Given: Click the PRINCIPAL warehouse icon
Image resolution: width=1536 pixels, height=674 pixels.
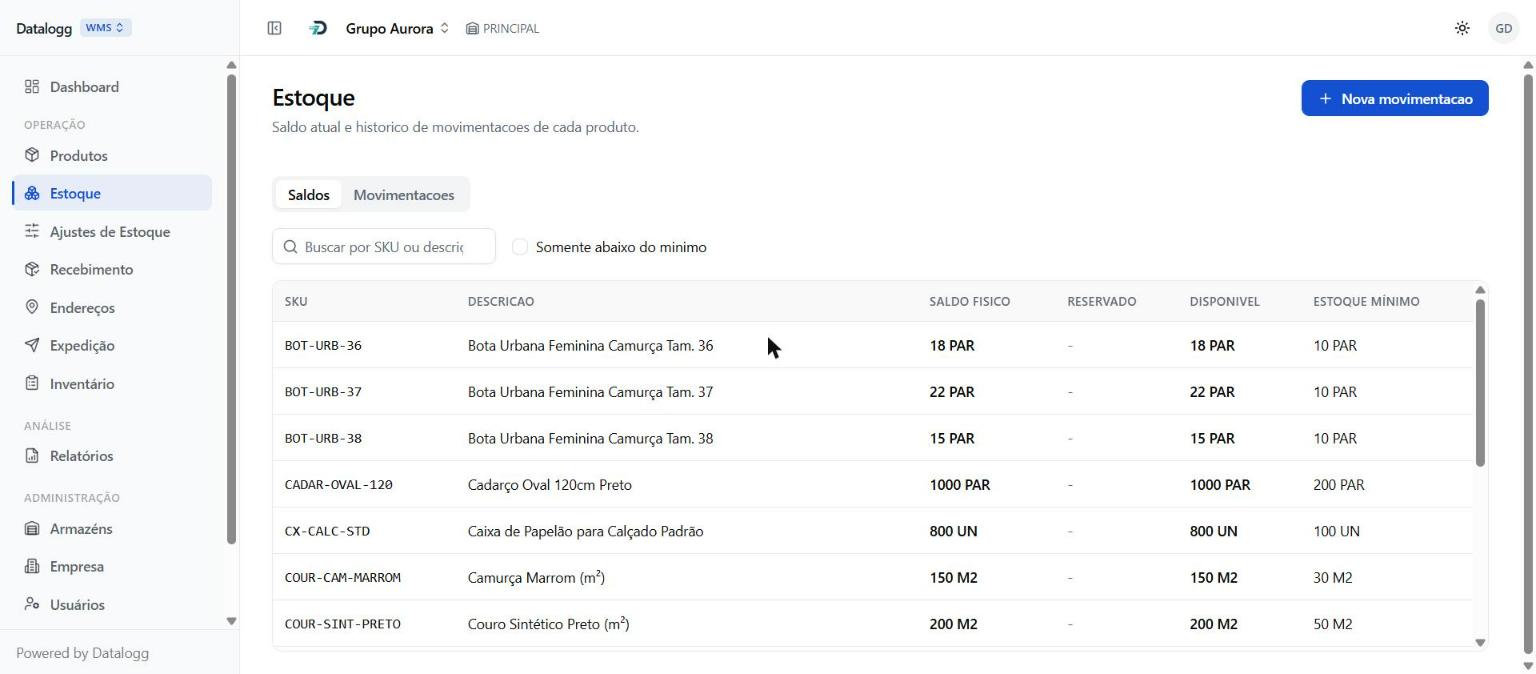Looking at the screenshot, I should (472, 29).
